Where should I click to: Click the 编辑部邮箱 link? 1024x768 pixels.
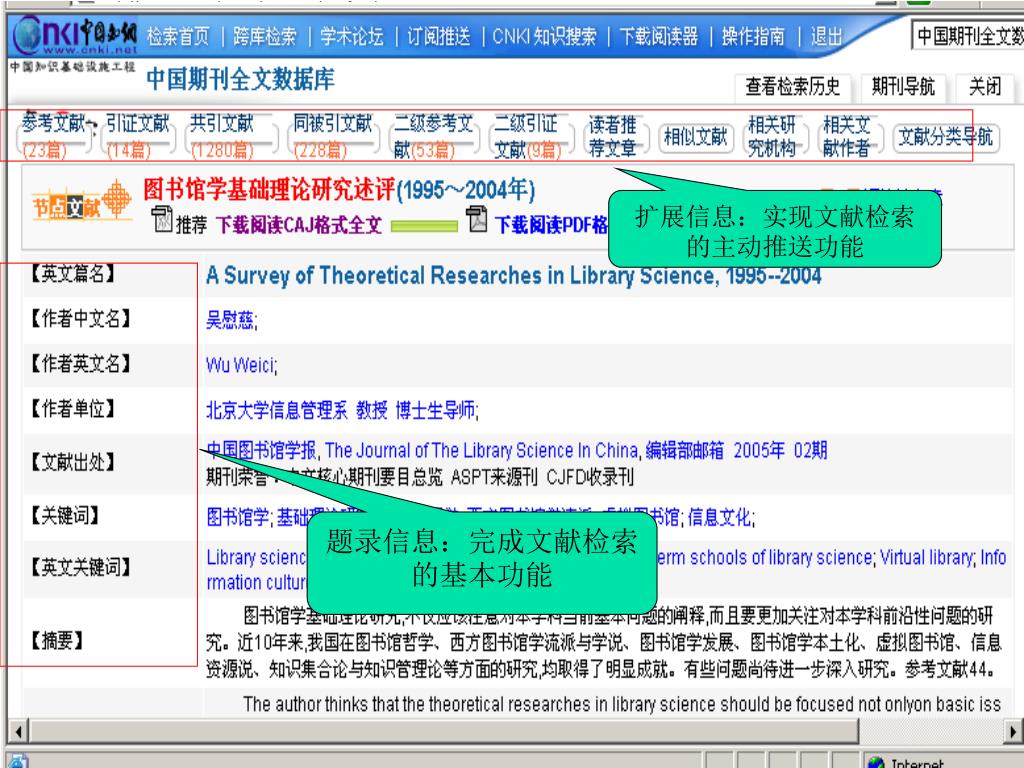tap(684, 451)
